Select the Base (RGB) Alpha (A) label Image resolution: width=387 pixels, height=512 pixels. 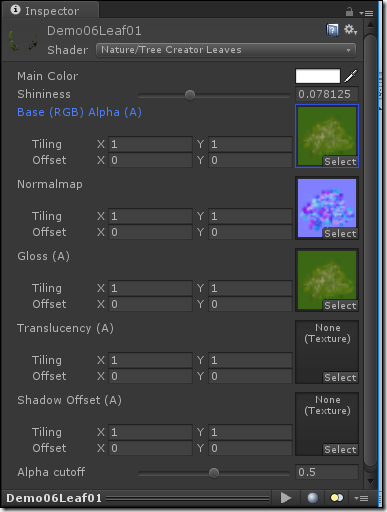coord(79,112)
